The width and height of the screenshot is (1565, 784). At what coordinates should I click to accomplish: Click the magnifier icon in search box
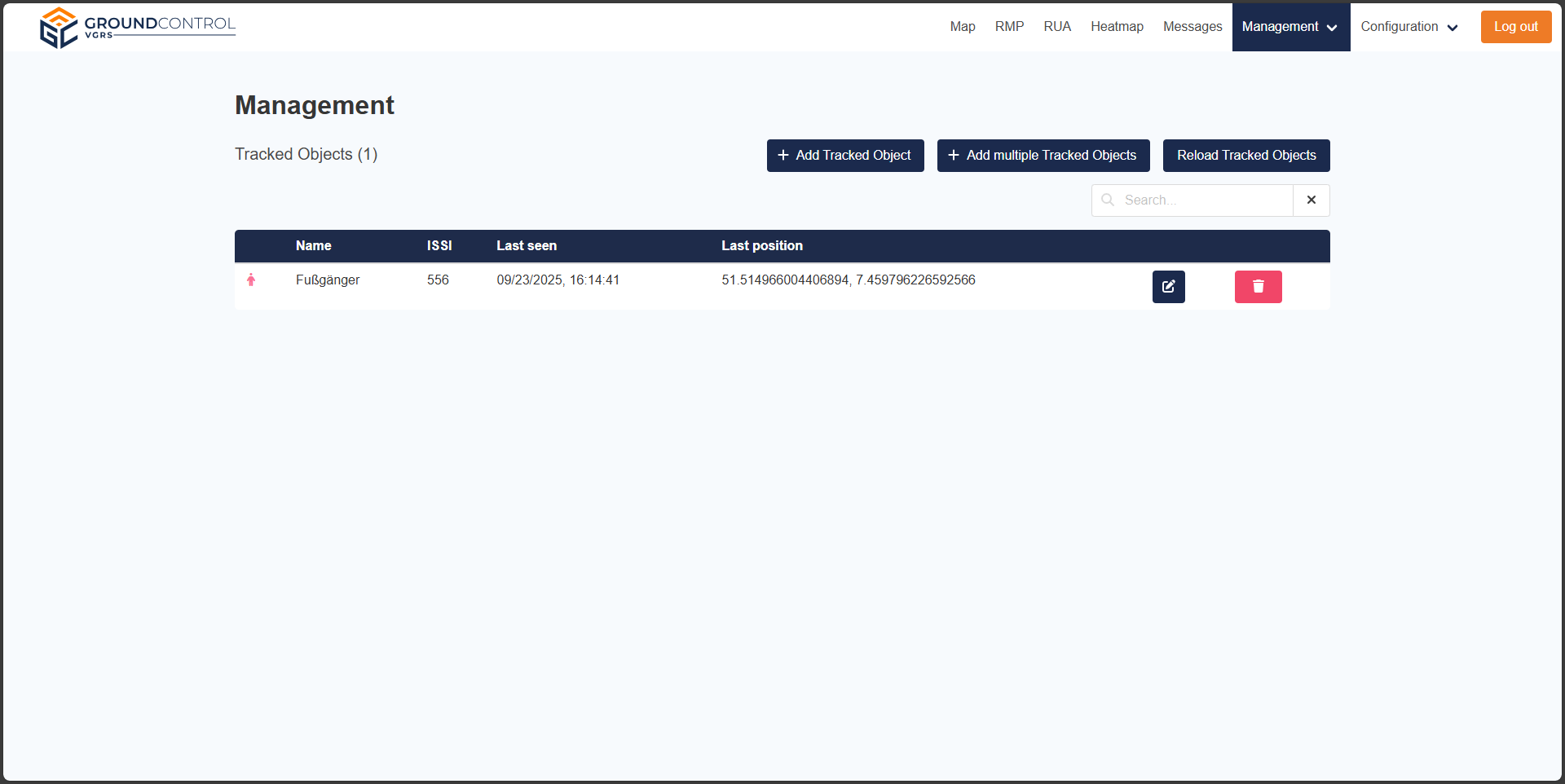click(1108, 200)
